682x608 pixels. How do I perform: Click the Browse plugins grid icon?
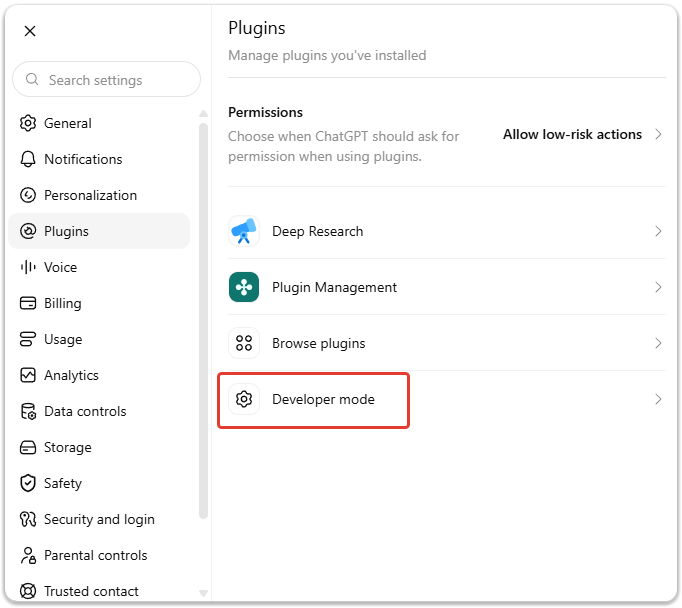click(x=244, y=343)
